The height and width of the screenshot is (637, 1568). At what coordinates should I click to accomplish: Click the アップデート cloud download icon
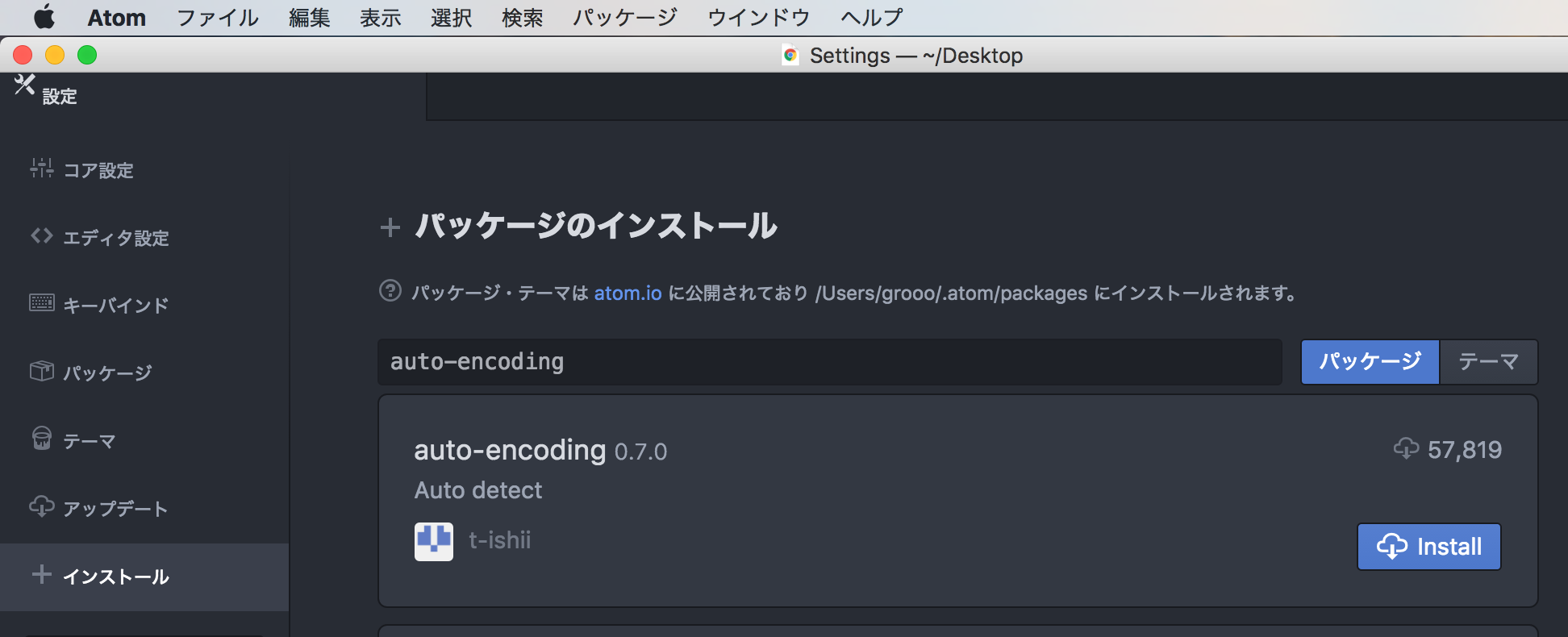pyautogui.click(x=42, y=506)
